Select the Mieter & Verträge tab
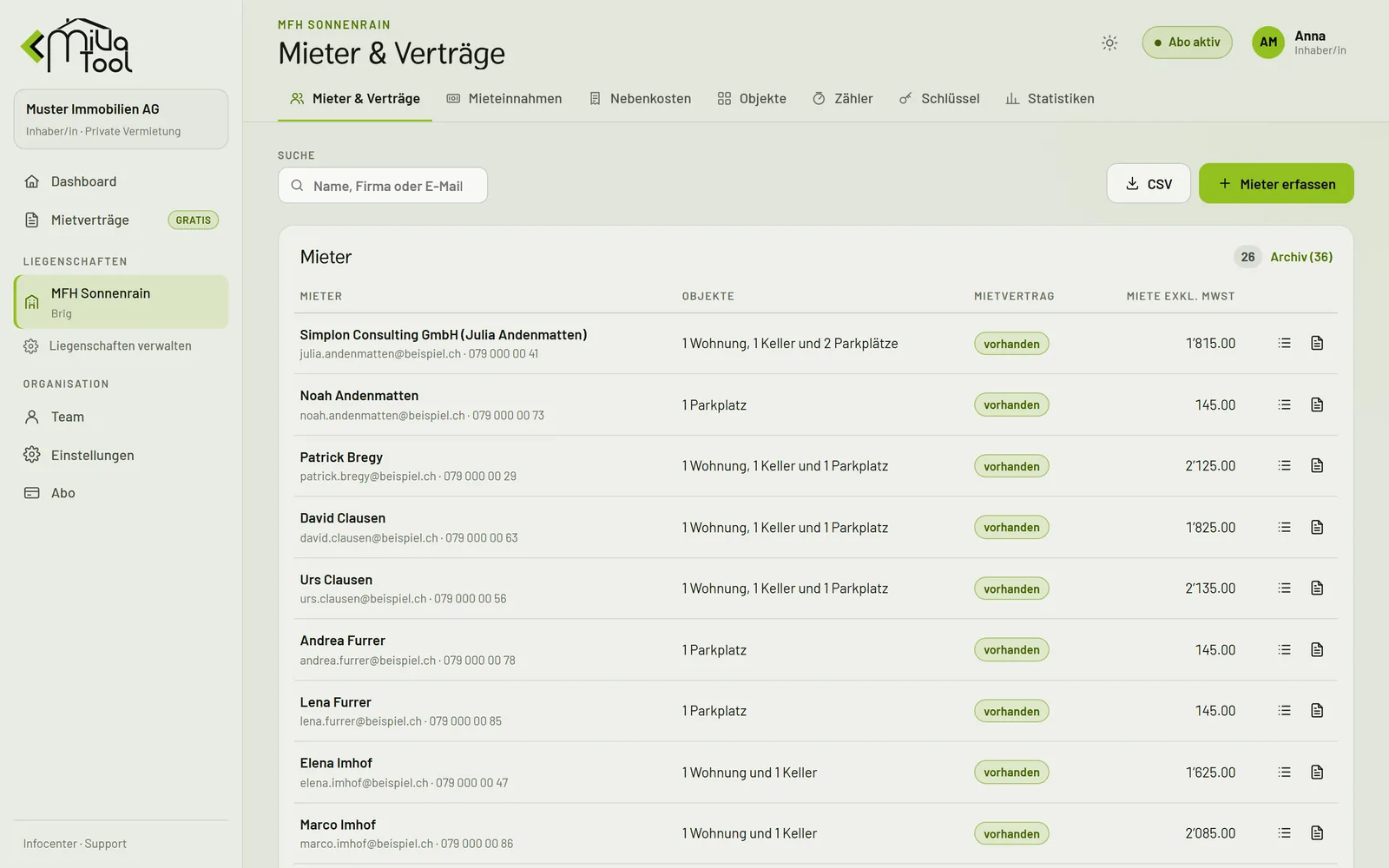The width and height of the screenshot is (1389, 868). pos(355,99)
